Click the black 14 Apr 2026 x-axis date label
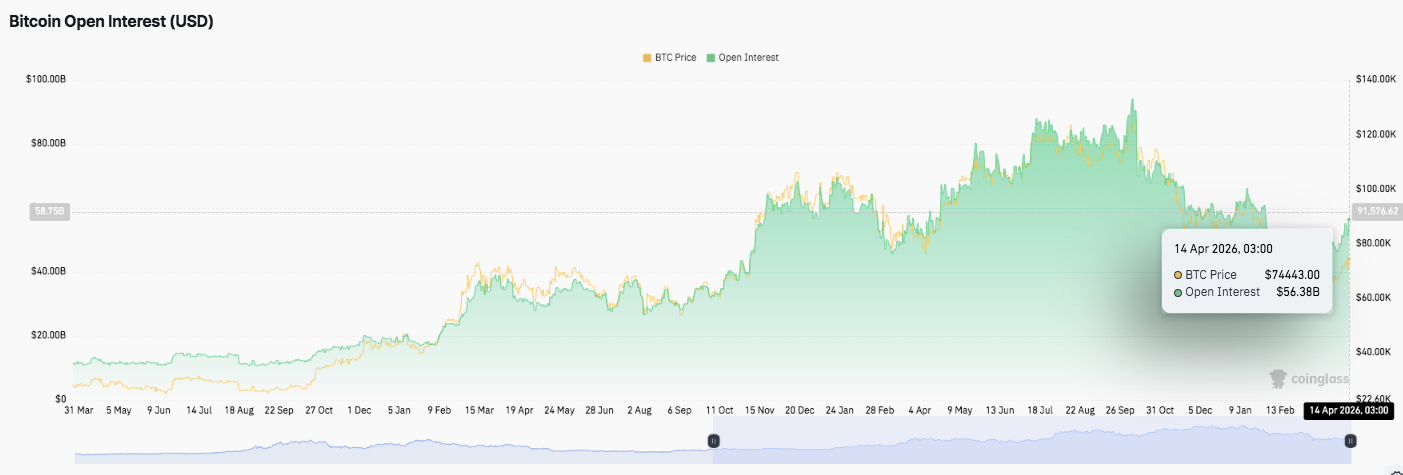This screenshot has width=1403, height=475. (1349, 410)
